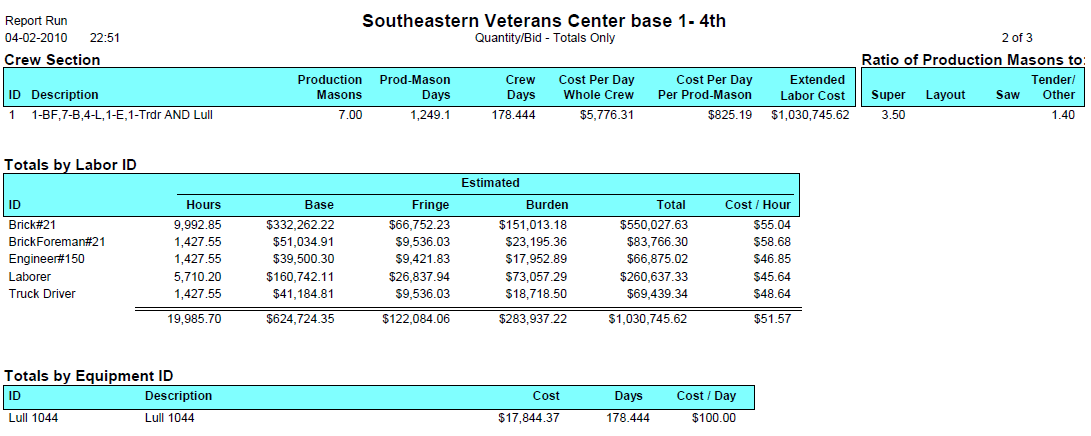
Task: Click the Southeastern Veterans Center report title
Action: [544, 20]
